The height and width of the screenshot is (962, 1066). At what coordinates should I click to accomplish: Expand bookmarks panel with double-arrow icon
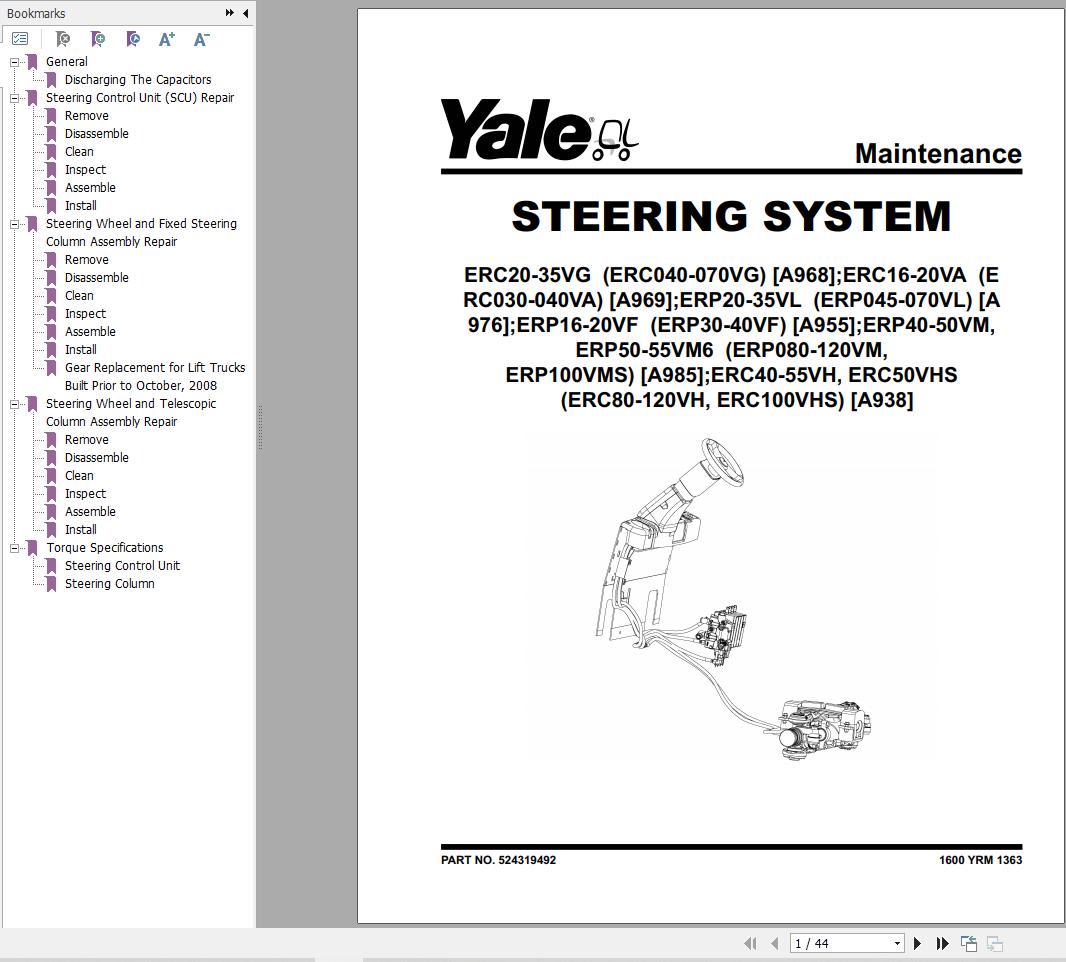coord(230,13)
